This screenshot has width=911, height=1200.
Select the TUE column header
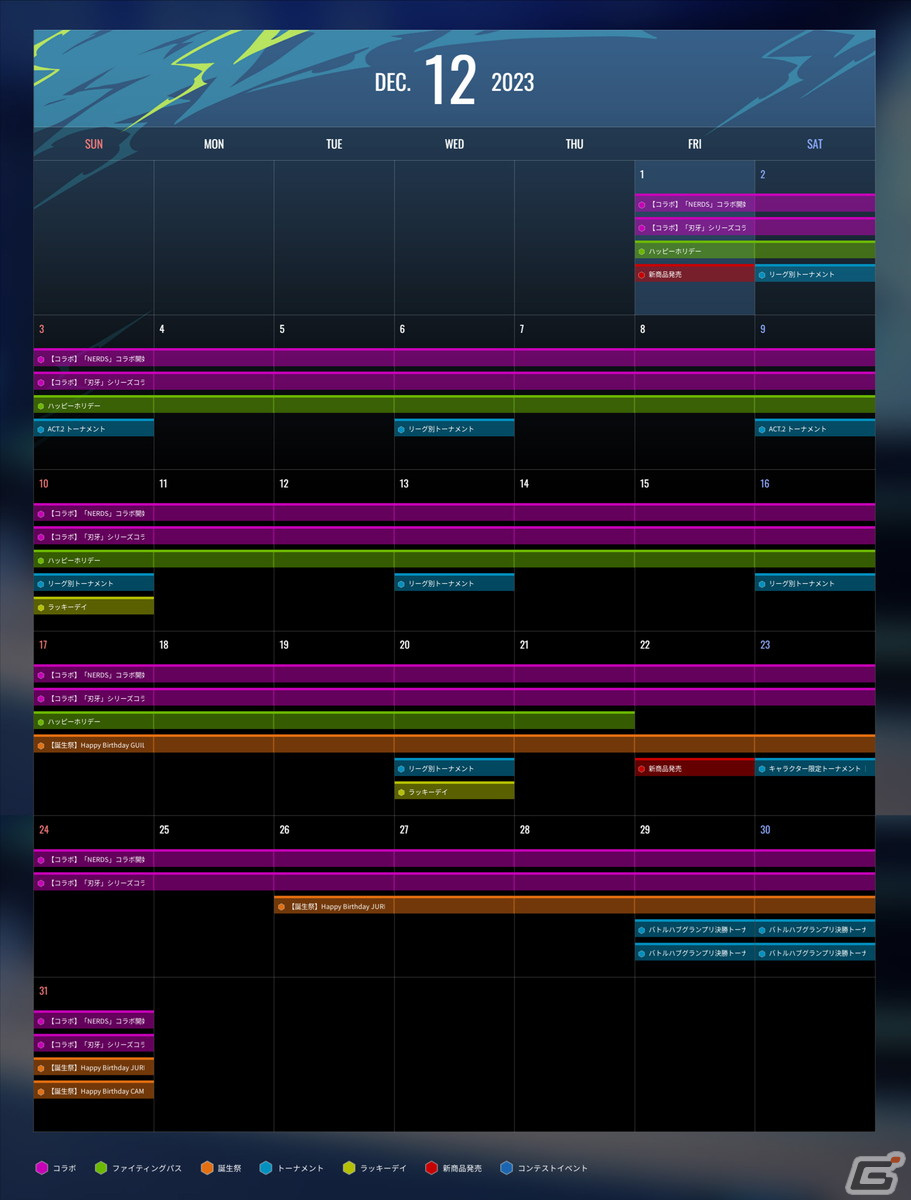coord(334,144)
